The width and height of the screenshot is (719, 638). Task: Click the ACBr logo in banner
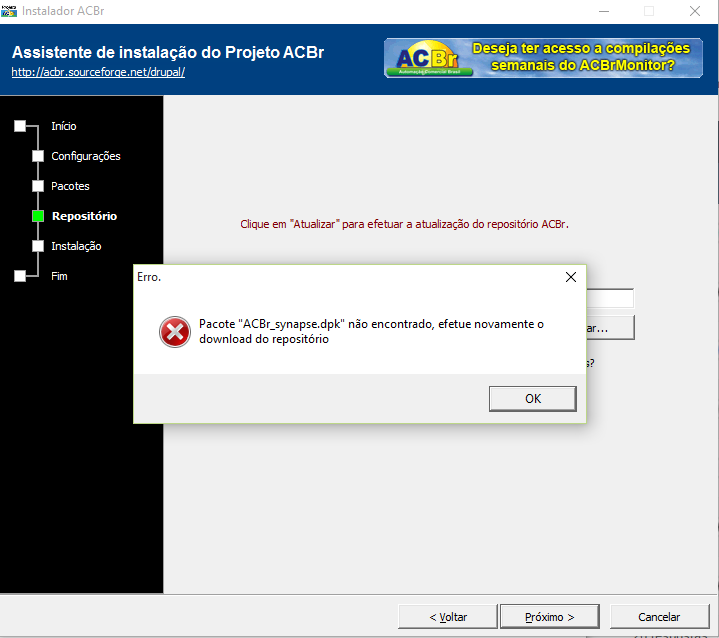click(428, 58)
